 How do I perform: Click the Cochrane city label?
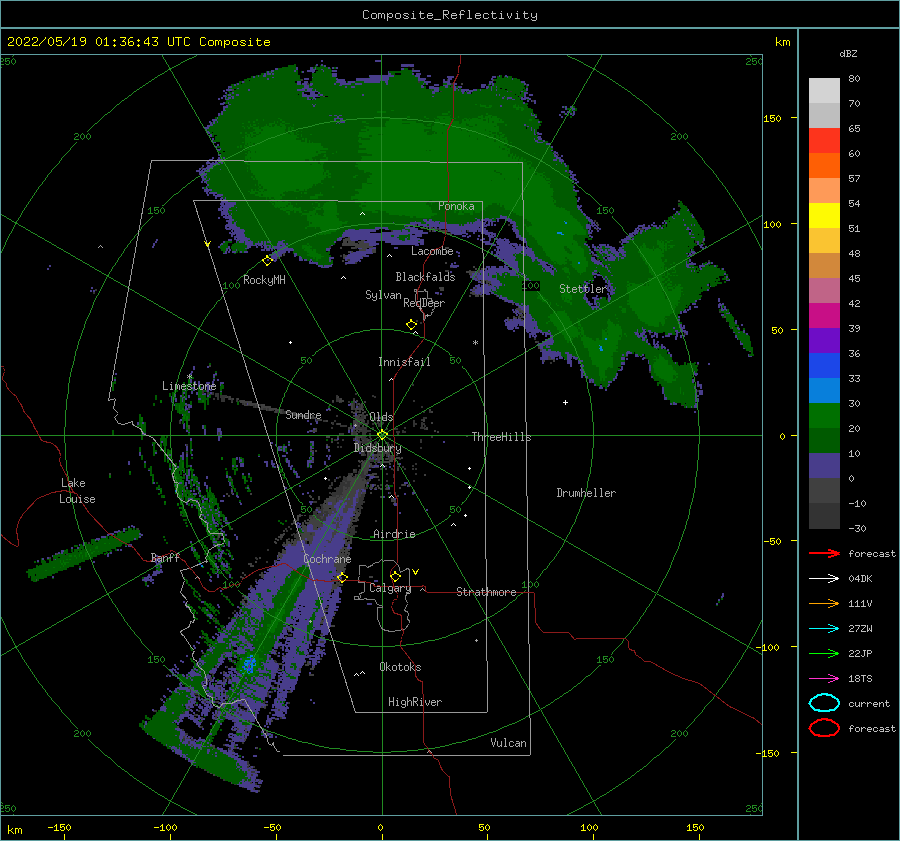tap(327, 559)
